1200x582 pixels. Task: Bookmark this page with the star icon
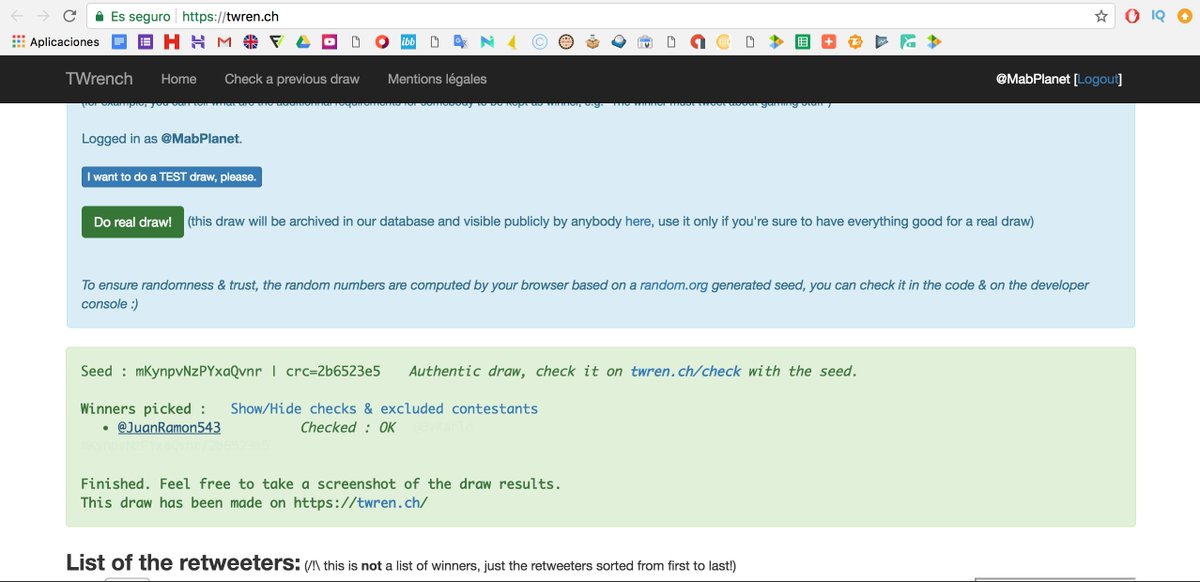click(x=1101, y=16)
